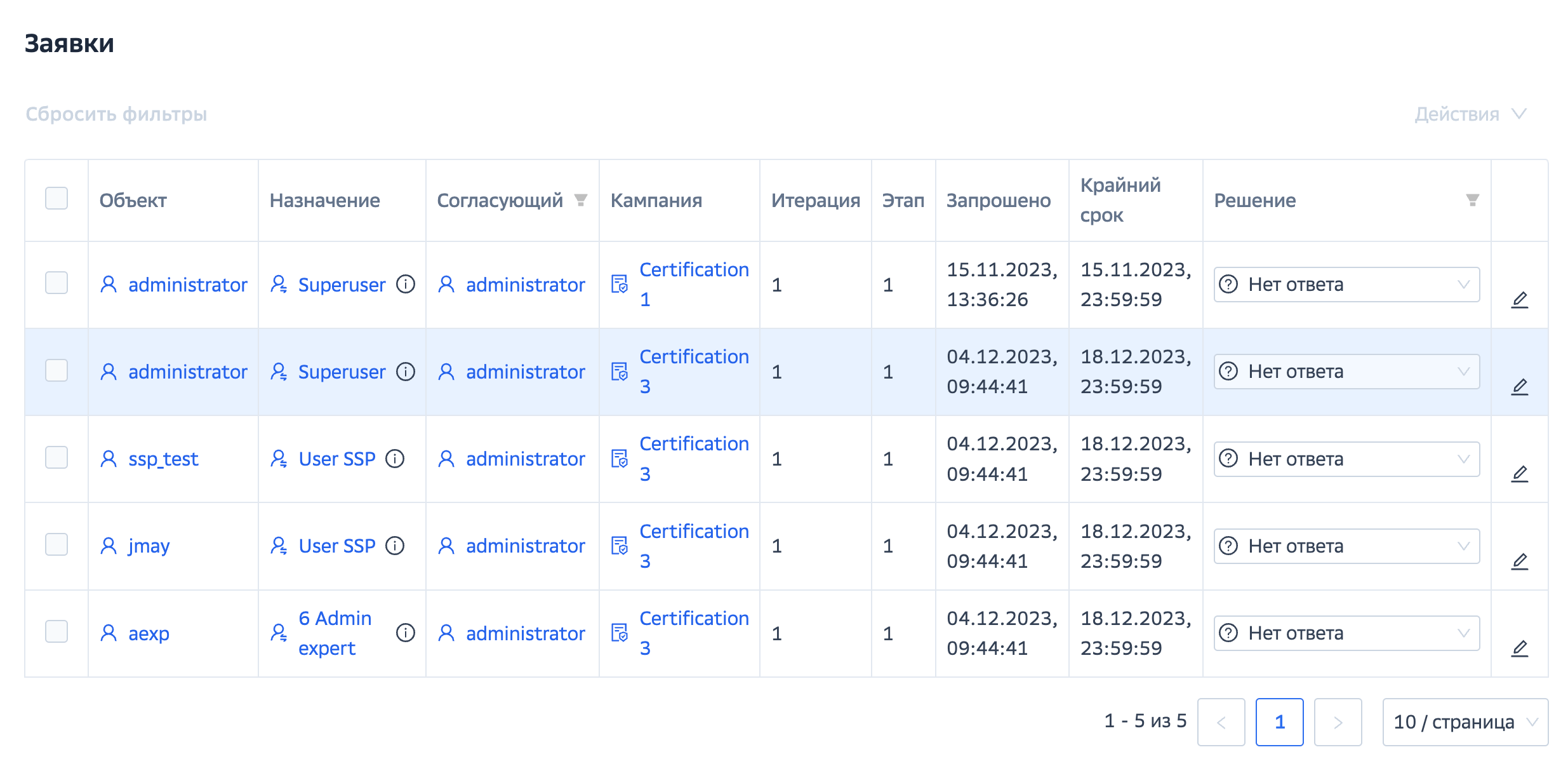Open decision dropdown in highlighted Superuser row
Image resolution: width=1568 pixels, height=766 pixels.
[x=1346, y=372]
